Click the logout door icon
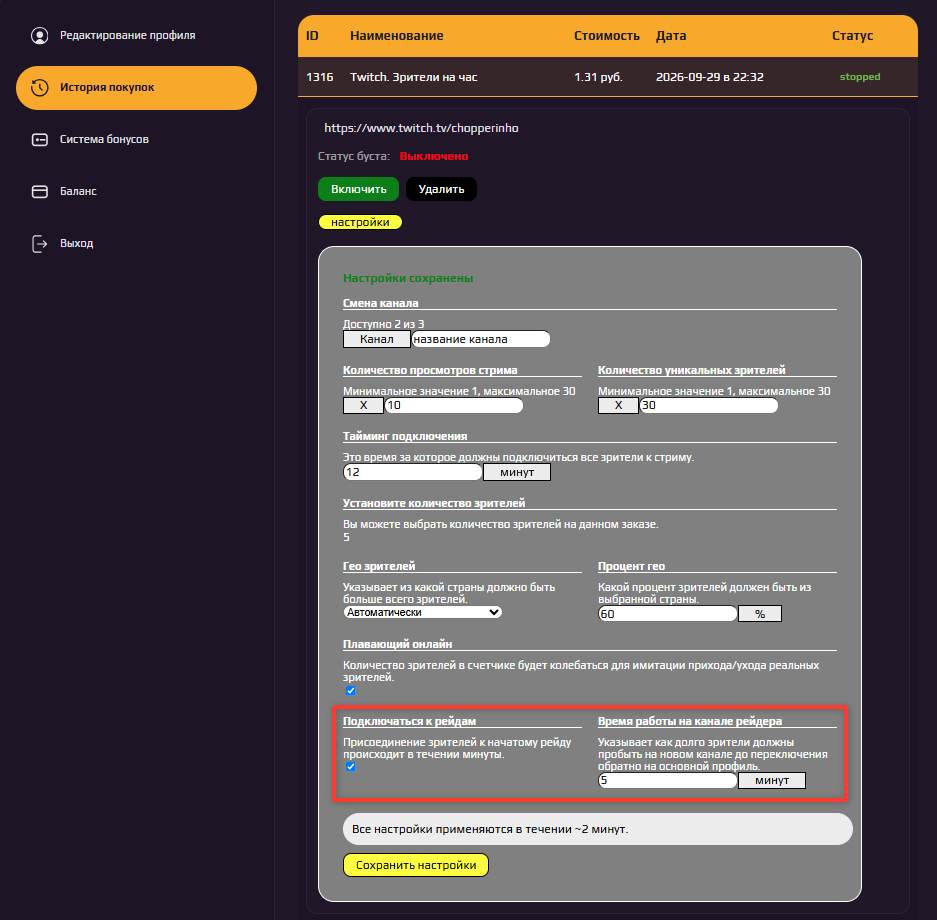 click(39, 244)
